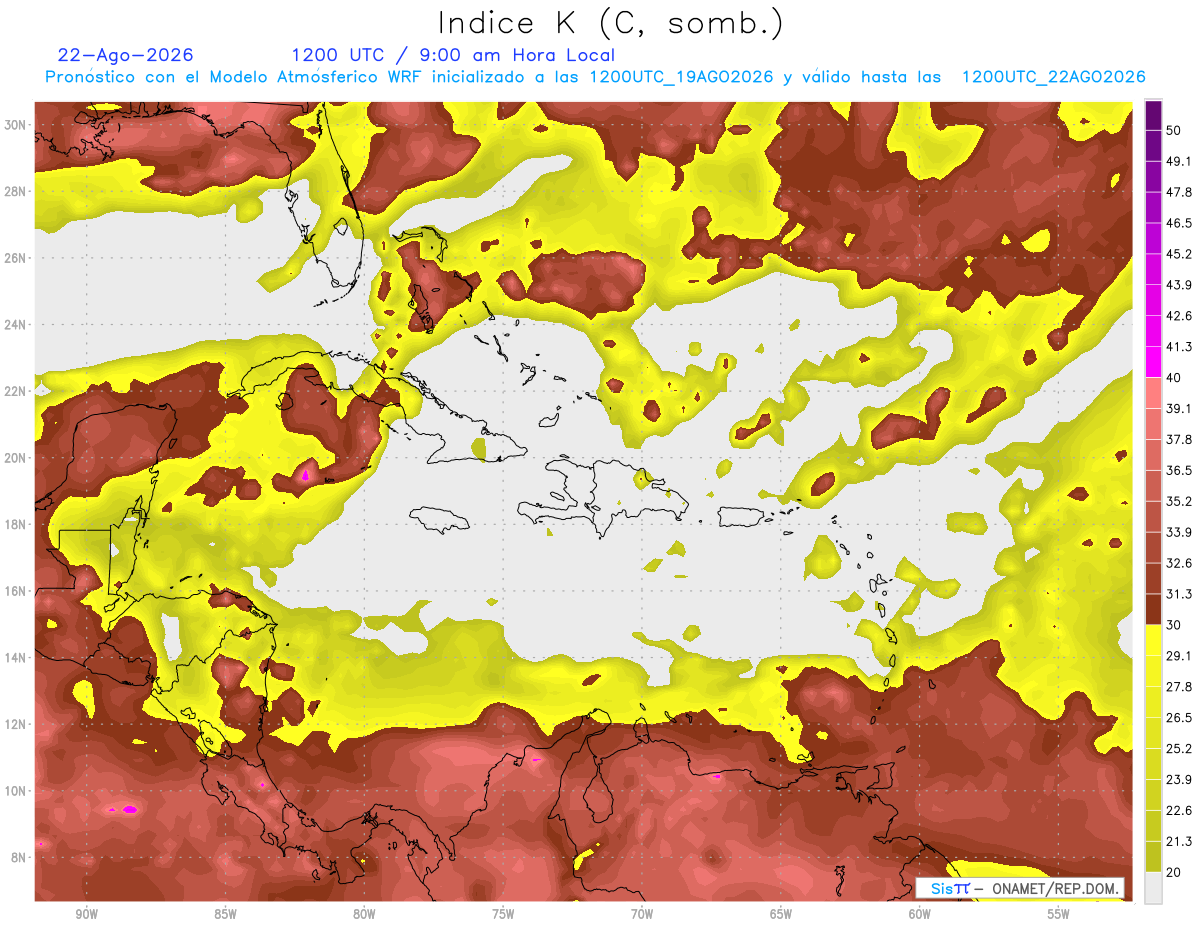Click the 16N latitude label
The height and width of the screenshot is (927, 1200).
click(x=16, y=591)
